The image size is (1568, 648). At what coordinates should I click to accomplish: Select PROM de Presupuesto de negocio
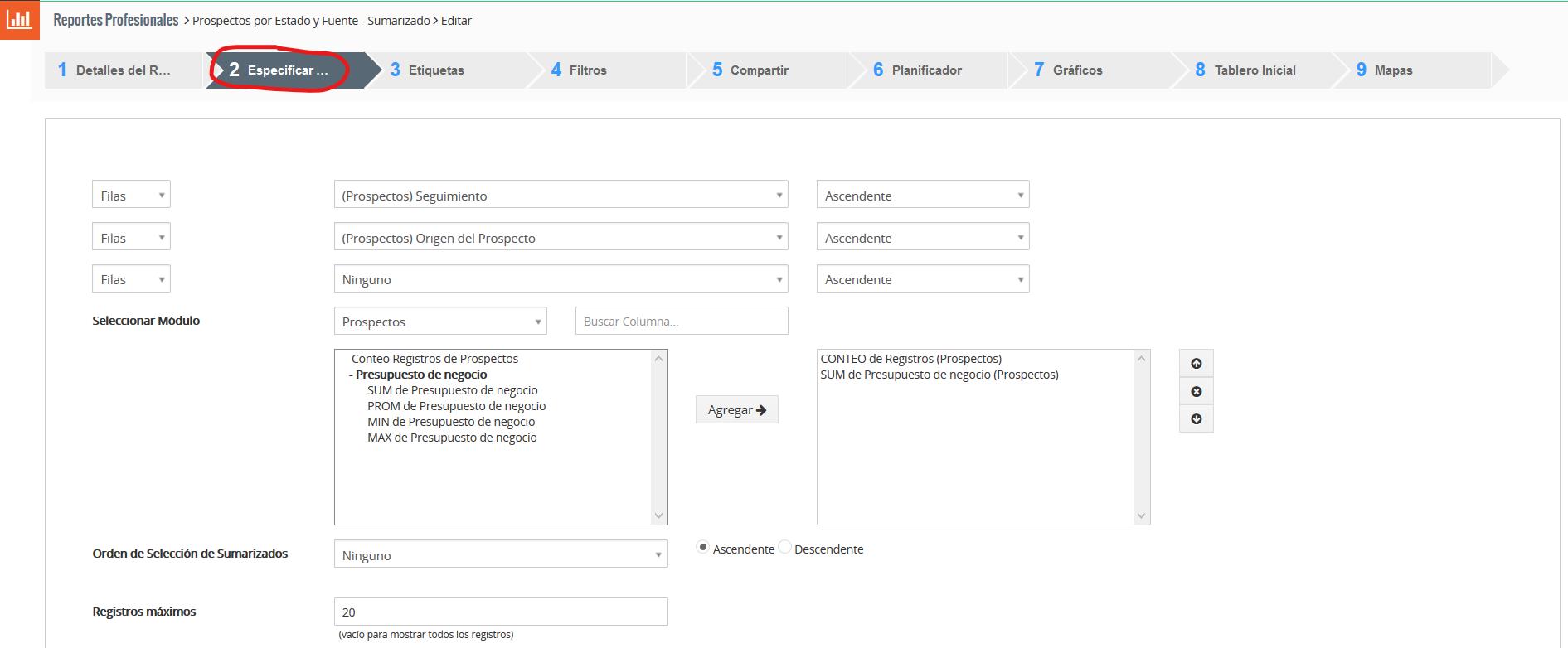coord(456,406)
